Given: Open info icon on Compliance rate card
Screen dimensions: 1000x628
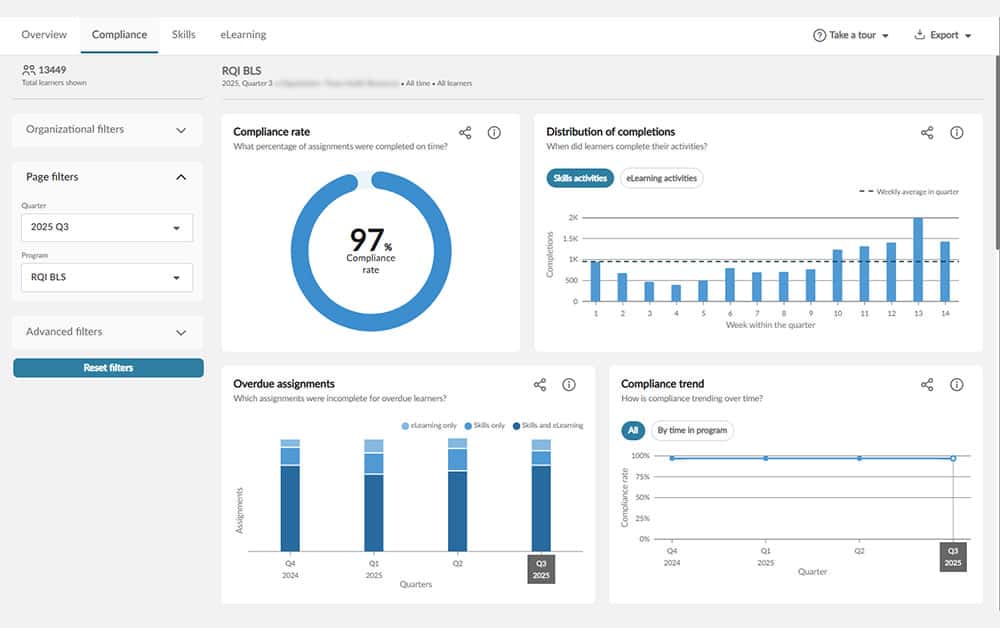Looking at the screenshot, I should coord(494,133).
